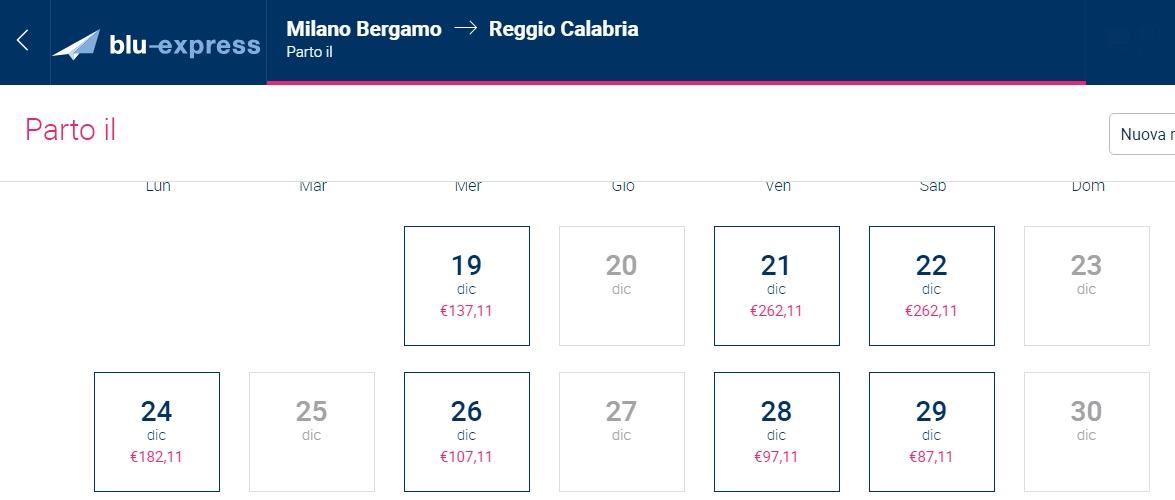Click the disabled 25 dic cell
This screenshot has height=500, width=1175.
(x=311, y=431)
